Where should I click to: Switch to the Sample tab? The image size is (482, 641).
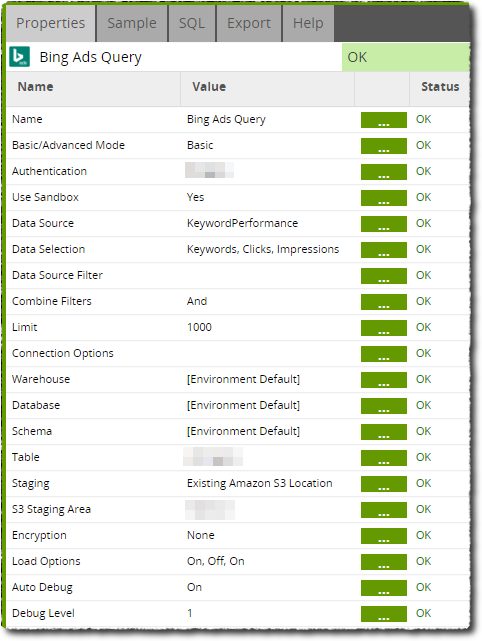[x=132, y=23]
